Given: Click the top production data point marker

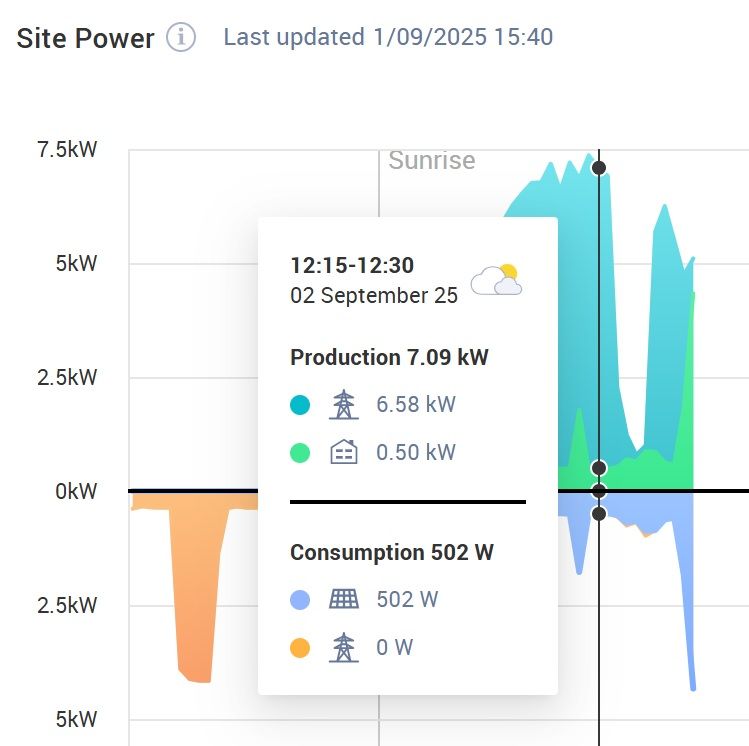Looking at the screenshot, I should tap(599, 168).
